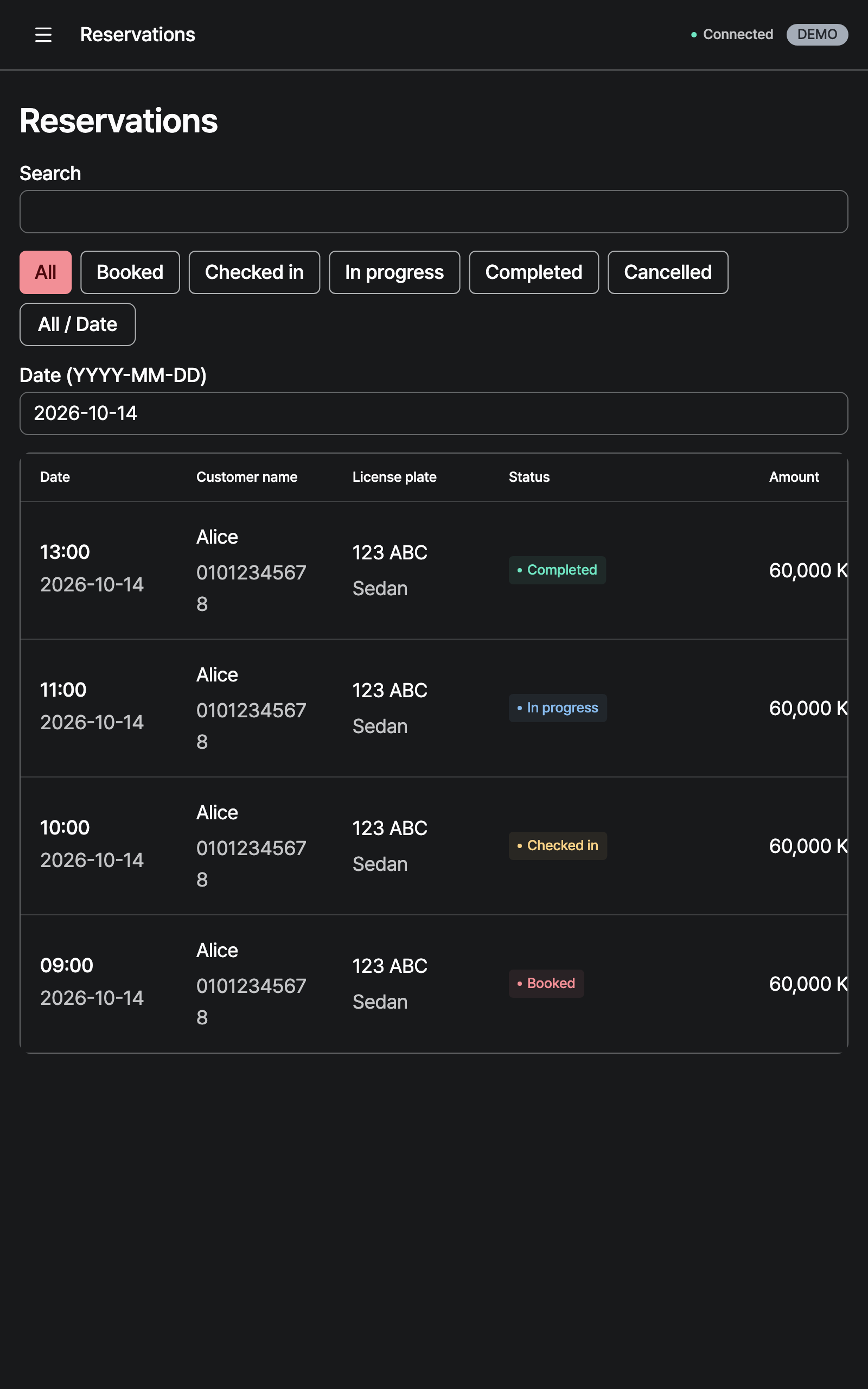Viewport: 868px width, 1389px height.
Task: Filter reservations by Completed
Action: [x=534, y=272]
